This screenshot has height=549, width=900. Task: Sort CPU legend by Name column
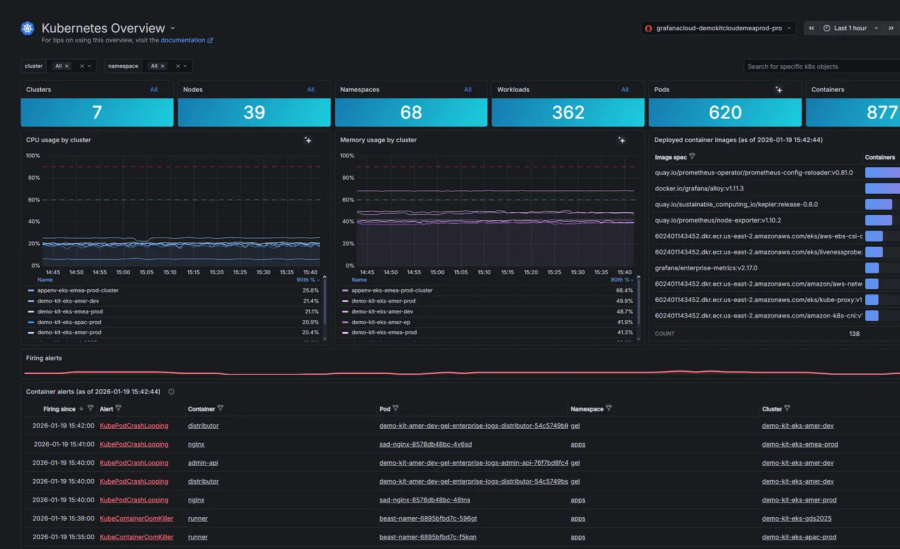pyautogui.click(x=45, y=280)
